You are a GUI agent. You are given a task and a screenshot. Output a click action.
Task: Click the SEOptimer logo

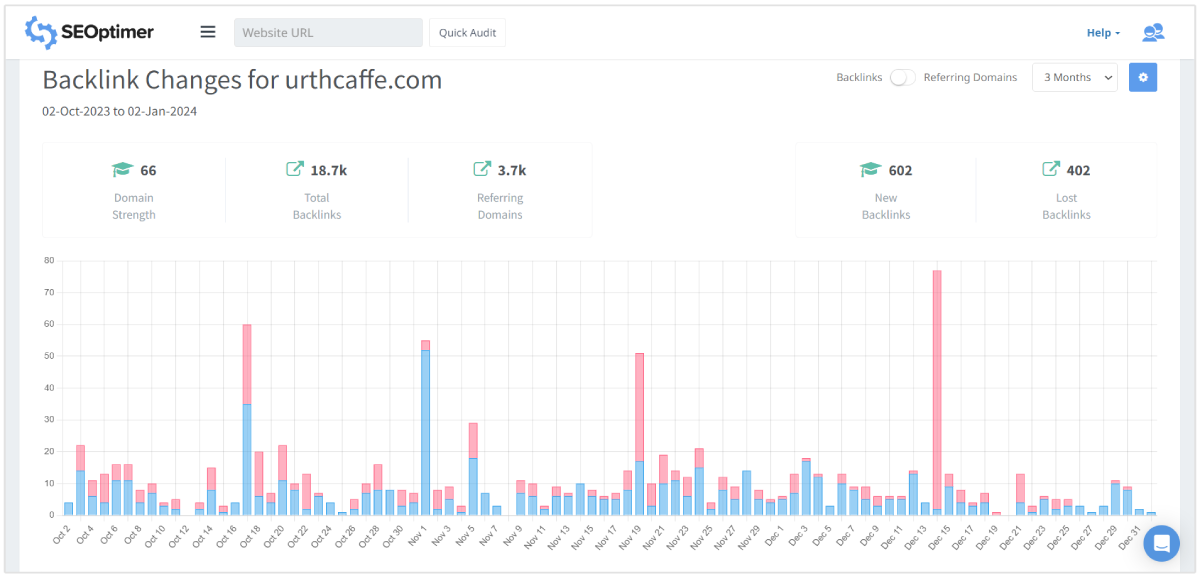pos(88,31)
